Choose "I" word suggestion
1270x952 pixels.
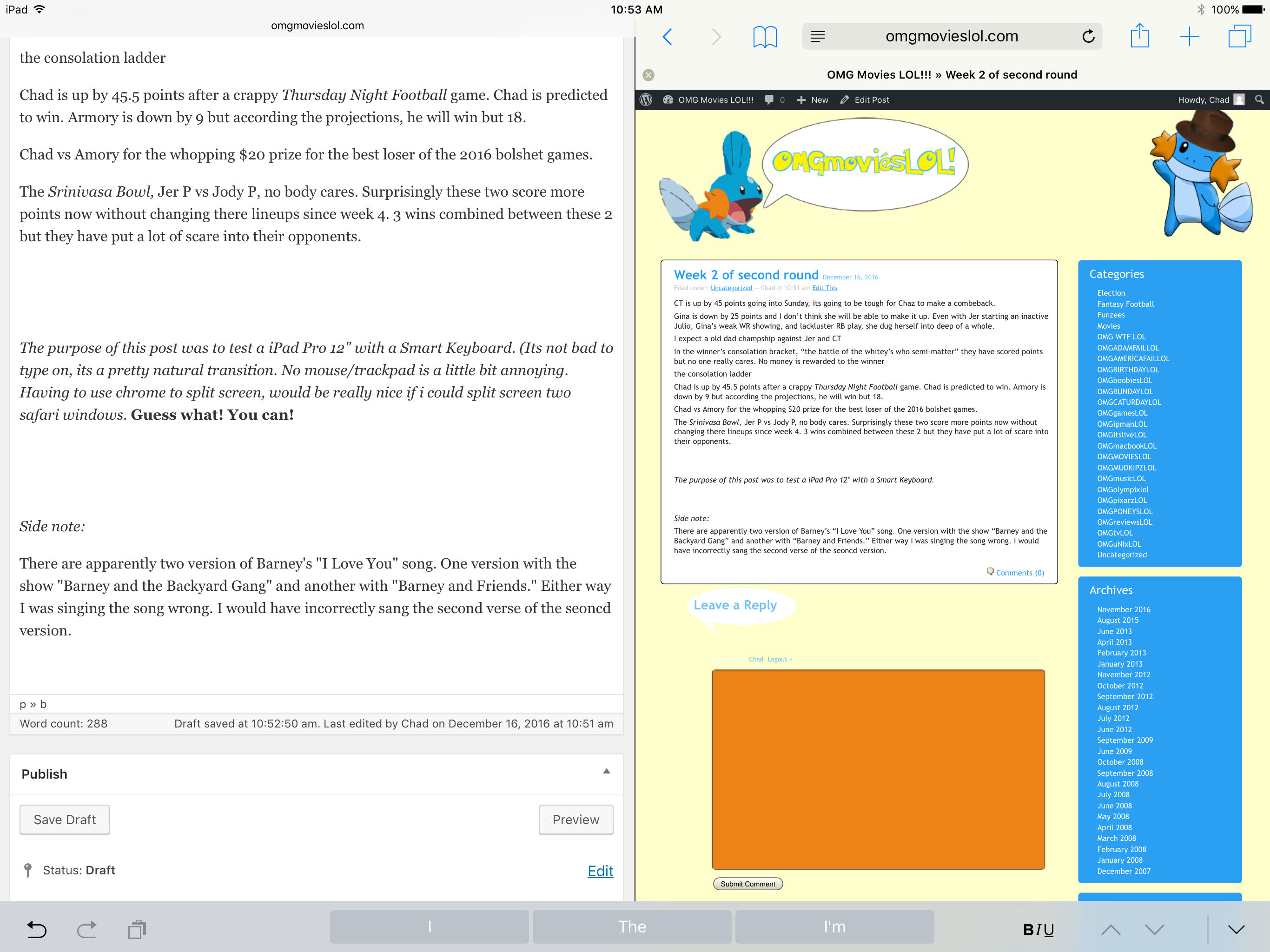point(430,927)
